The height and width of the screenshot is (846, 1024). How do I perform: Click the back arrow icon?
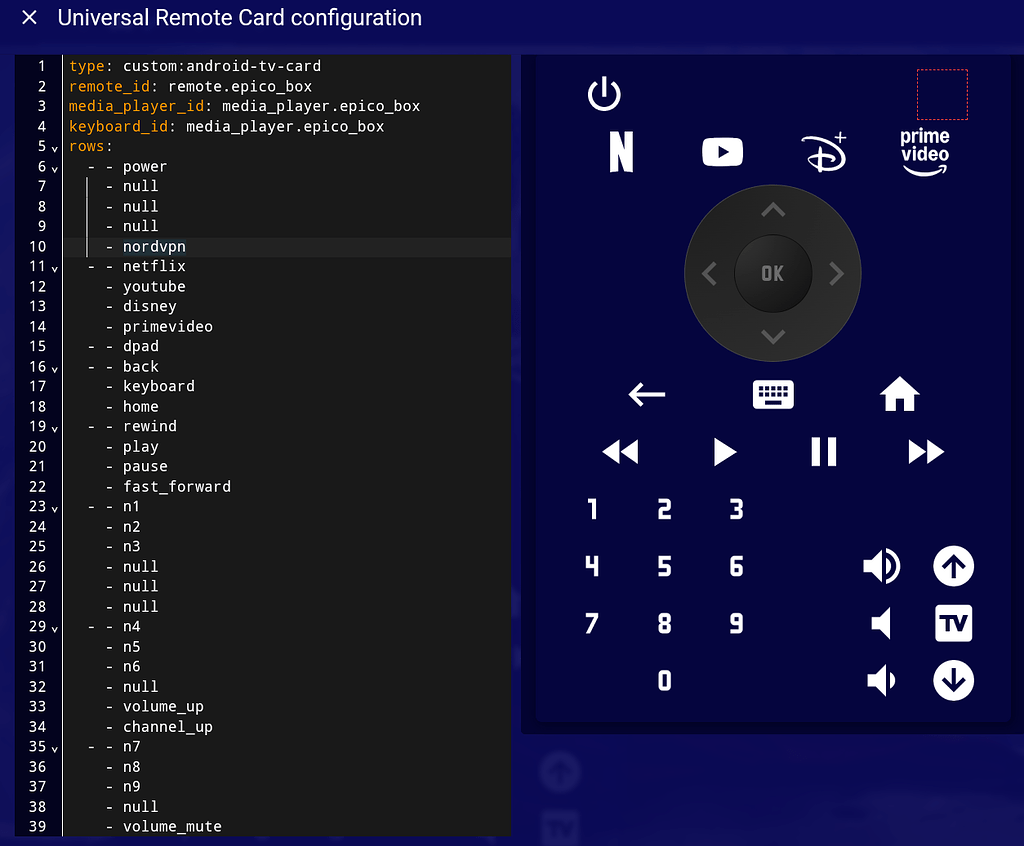[x=646, y=394]
